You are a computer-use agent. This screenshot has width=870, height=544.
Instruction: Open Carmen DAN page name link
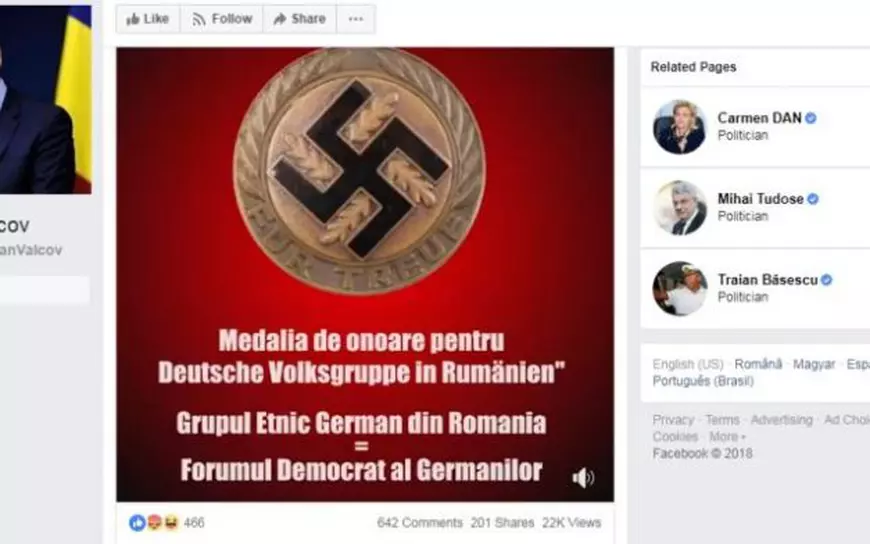pos(759,118)
